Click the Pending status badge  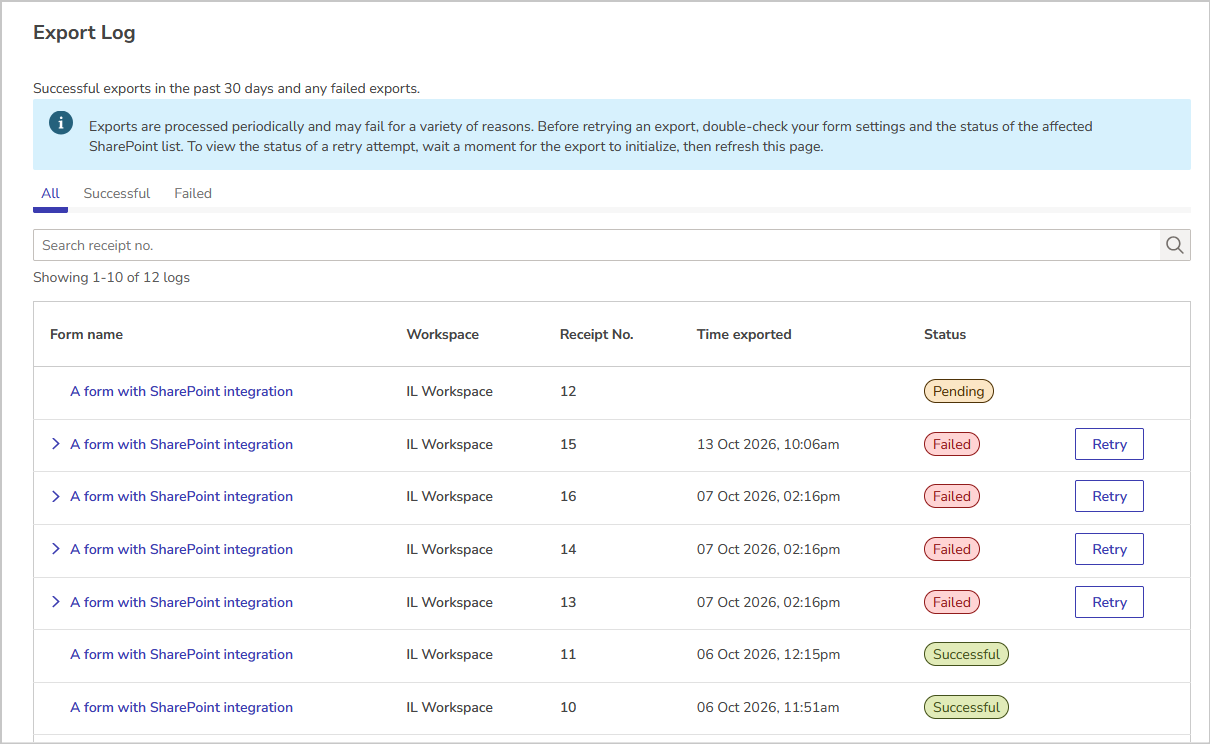(x=958, y=391)
